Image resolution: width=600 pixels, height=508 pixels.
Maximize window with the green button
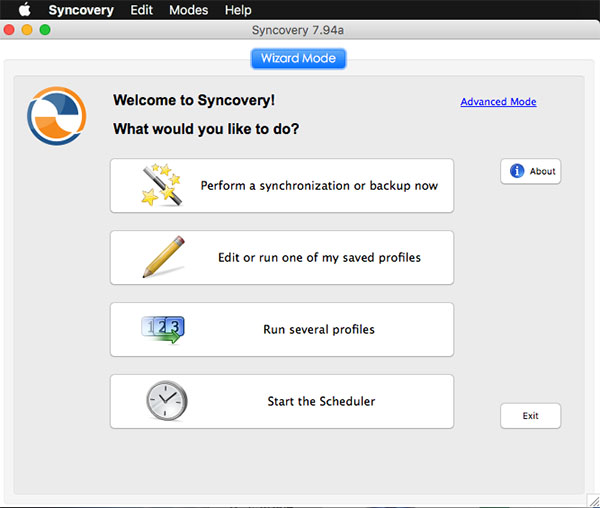click(x=45, y=30)
